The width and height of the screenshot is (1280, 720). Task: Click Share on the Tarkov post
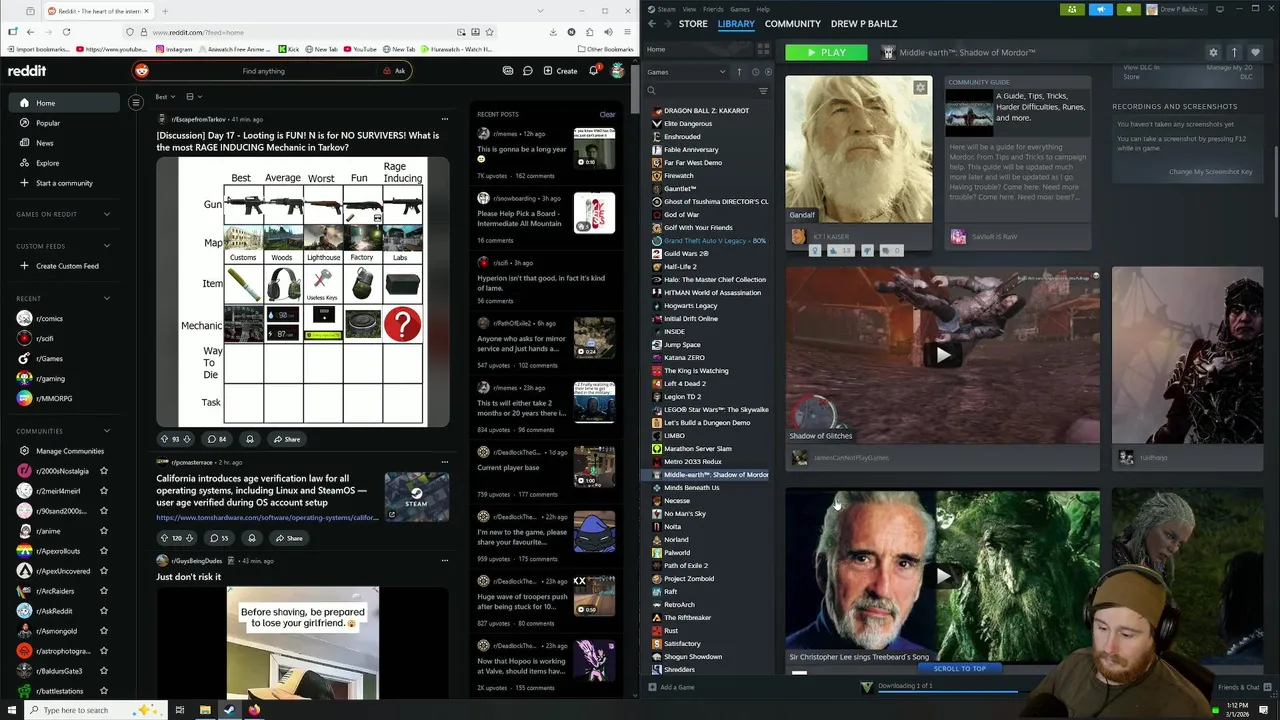286,439
